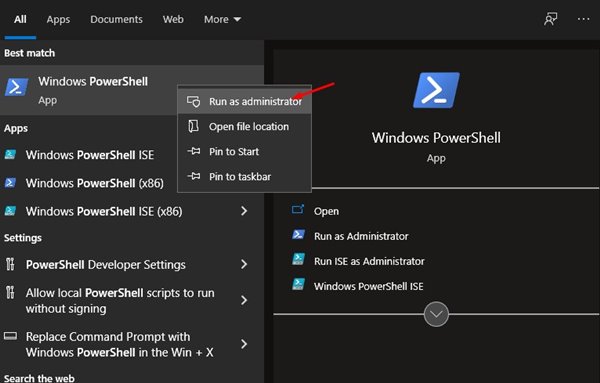Click the pin icon next to Pin to Start
This screenshot has height=383, width=600.
pyautogui.click(x=194, y=151)
